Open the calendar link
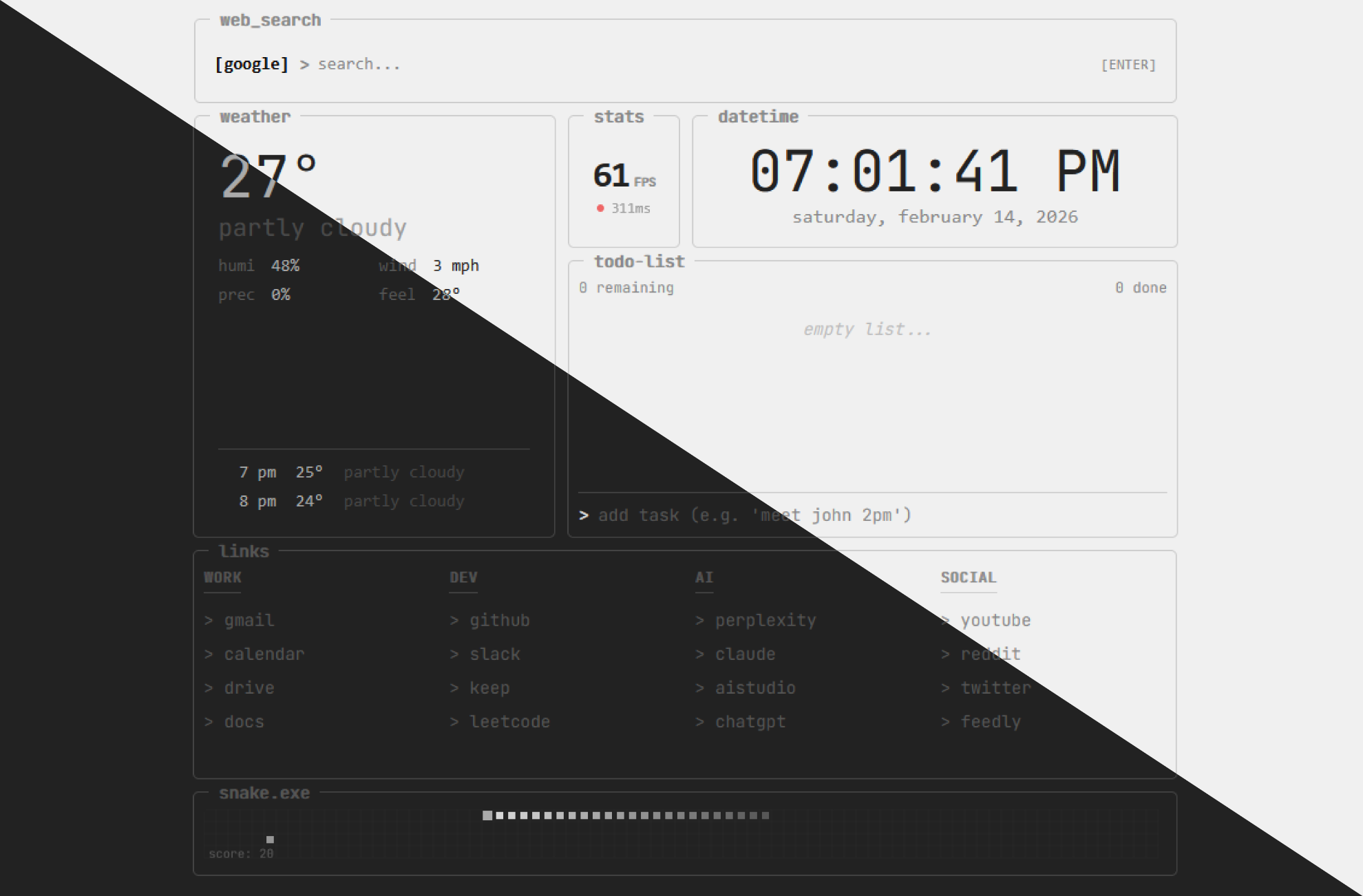The width and height of the screenshot is (1363, 896). click(x=264, y=654)
